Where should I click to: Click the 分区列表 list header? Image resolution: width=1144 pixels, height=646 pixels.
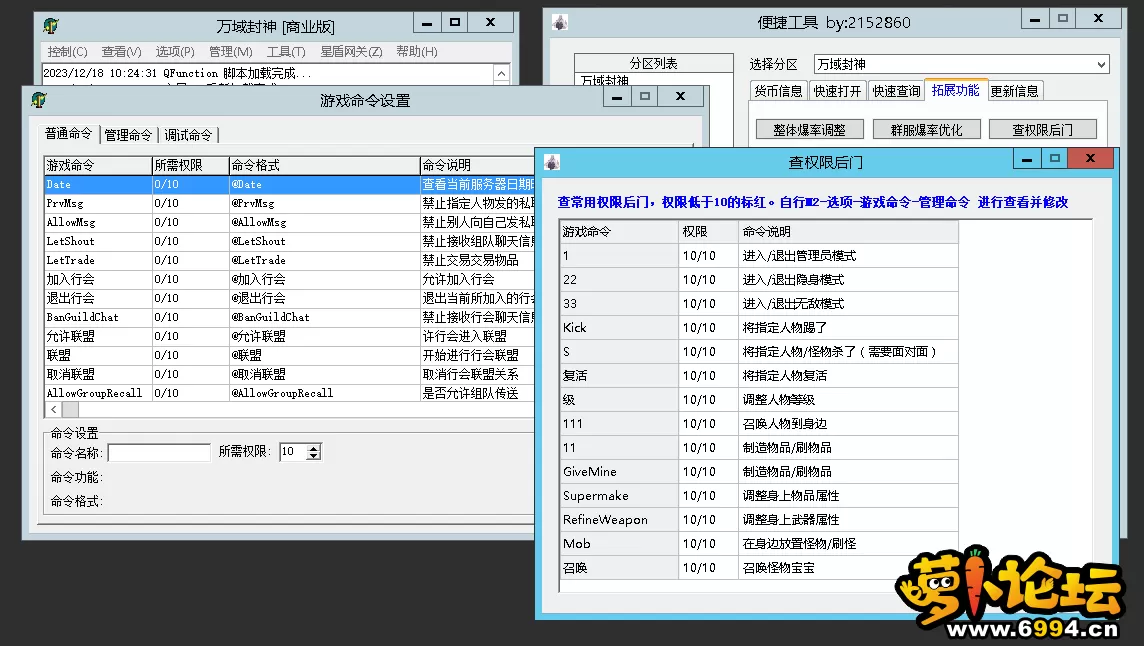[x=654, y=64]
